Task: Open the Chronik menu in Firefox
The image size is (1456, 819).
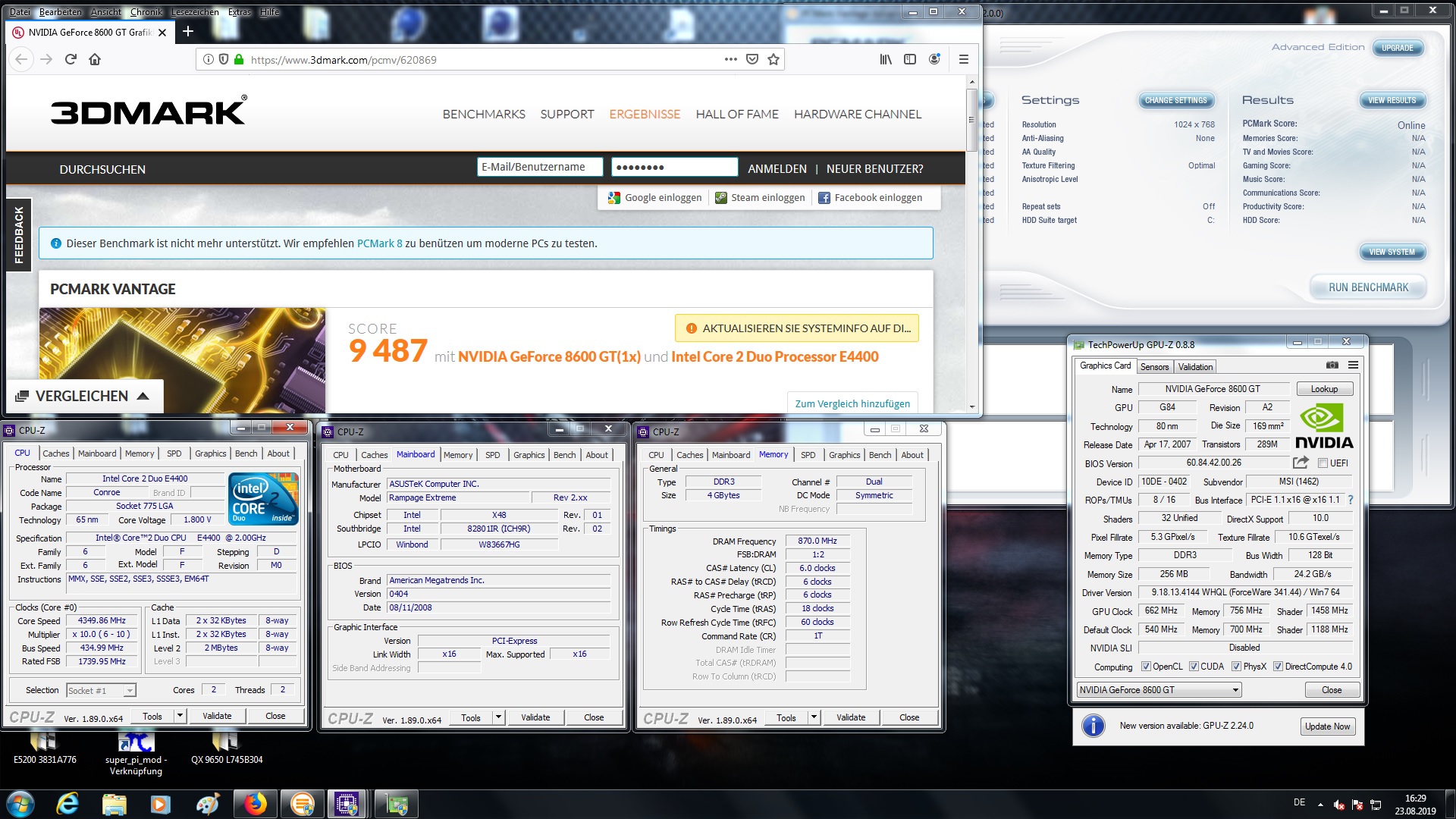Action: (x=146, y=12)
